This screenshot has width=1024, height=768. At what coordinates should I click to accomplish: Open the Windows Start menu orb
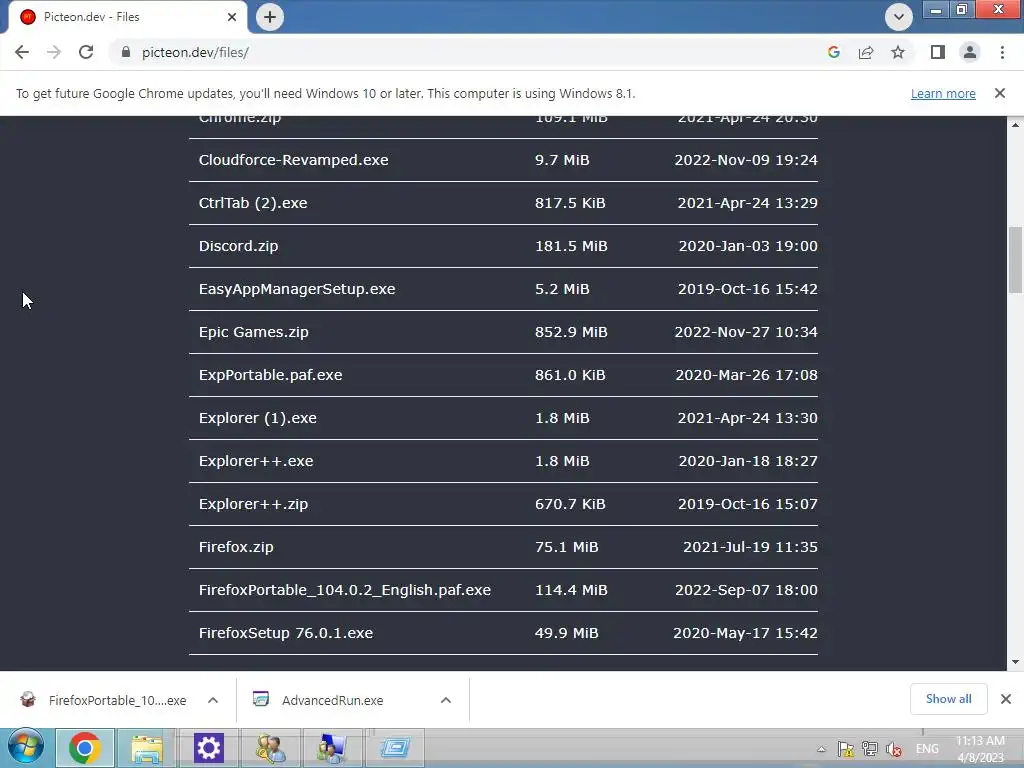pos(26,747)
